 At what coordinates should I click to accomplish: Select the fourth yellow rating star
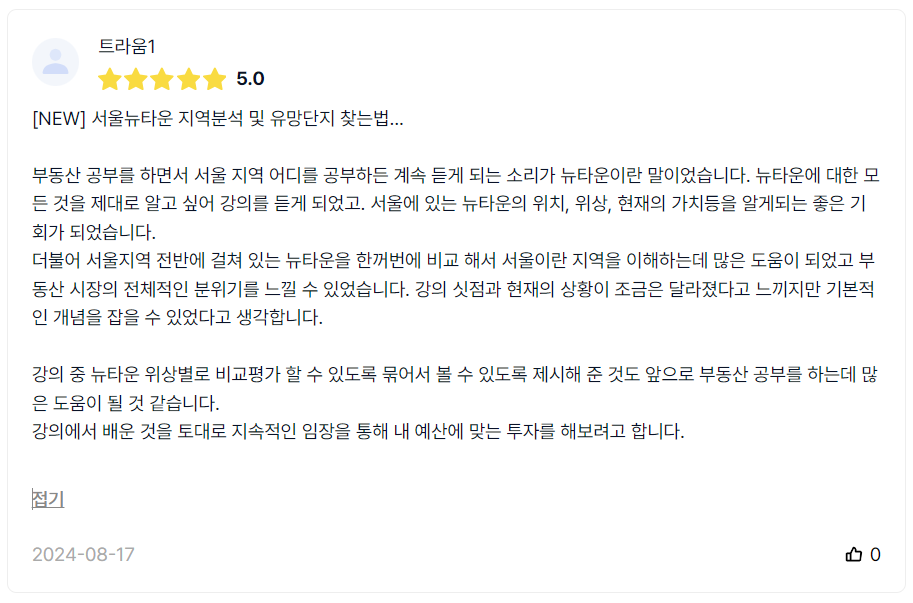click(x=189, y=79)
